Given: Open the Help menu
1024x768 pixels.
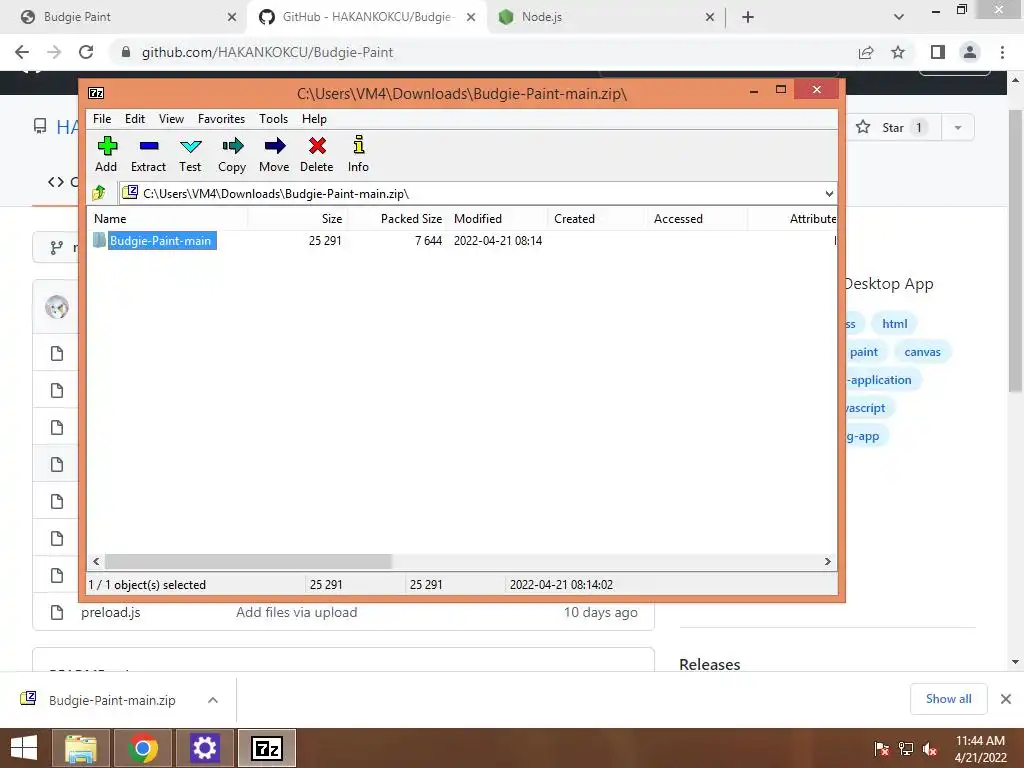Looking at the screenshot, I should pos(314,119).
